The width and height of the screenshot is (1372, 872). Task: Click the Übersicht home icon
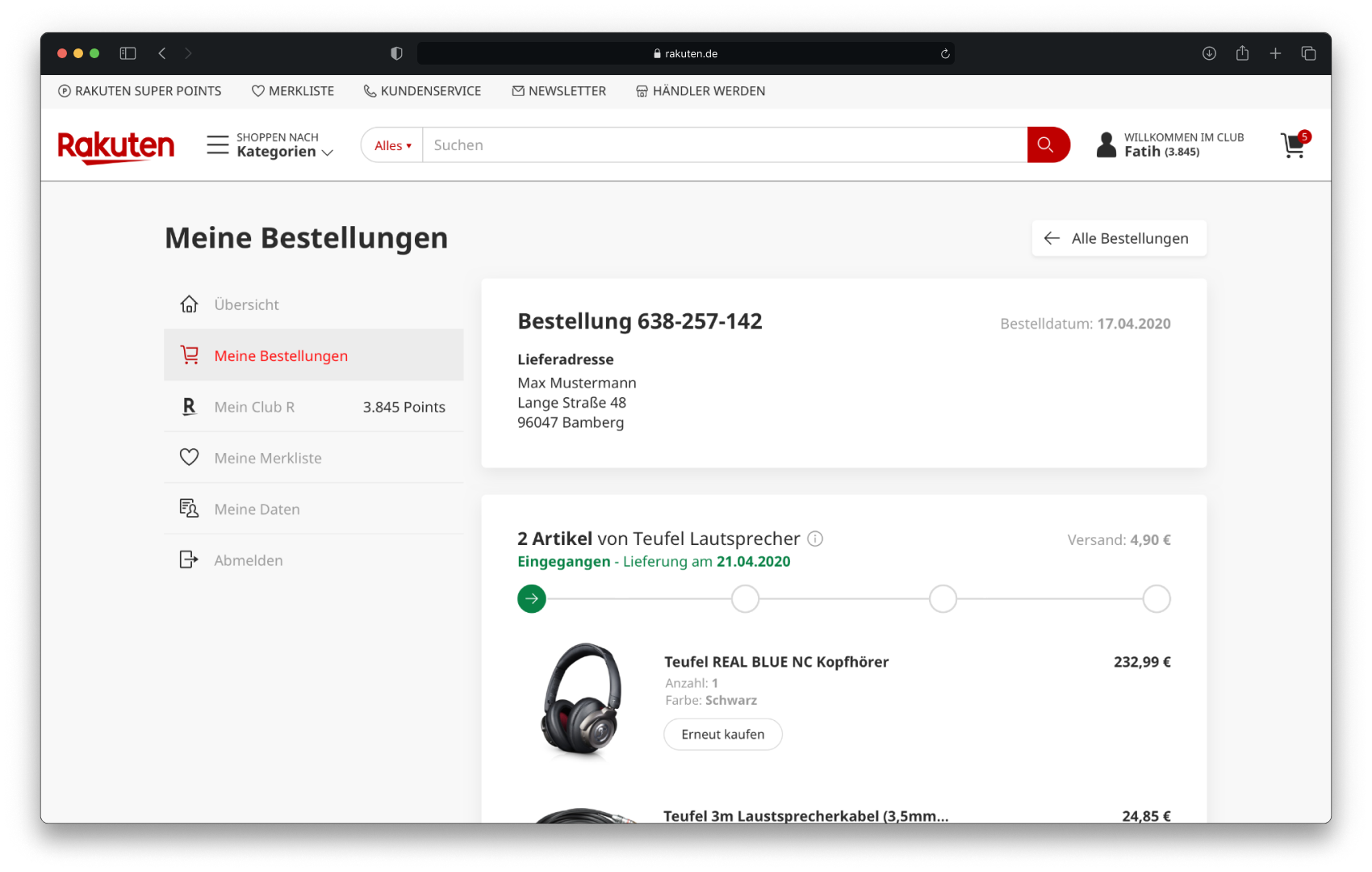click(189, 304)
